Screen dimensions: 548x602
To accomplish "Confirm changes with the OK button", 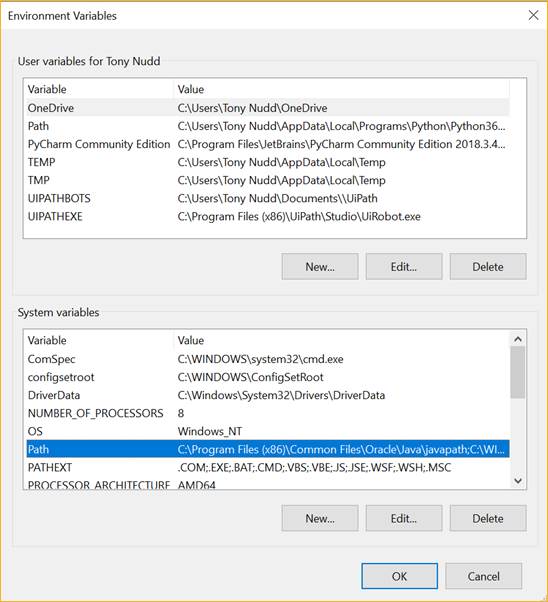I will pos(399,576).
